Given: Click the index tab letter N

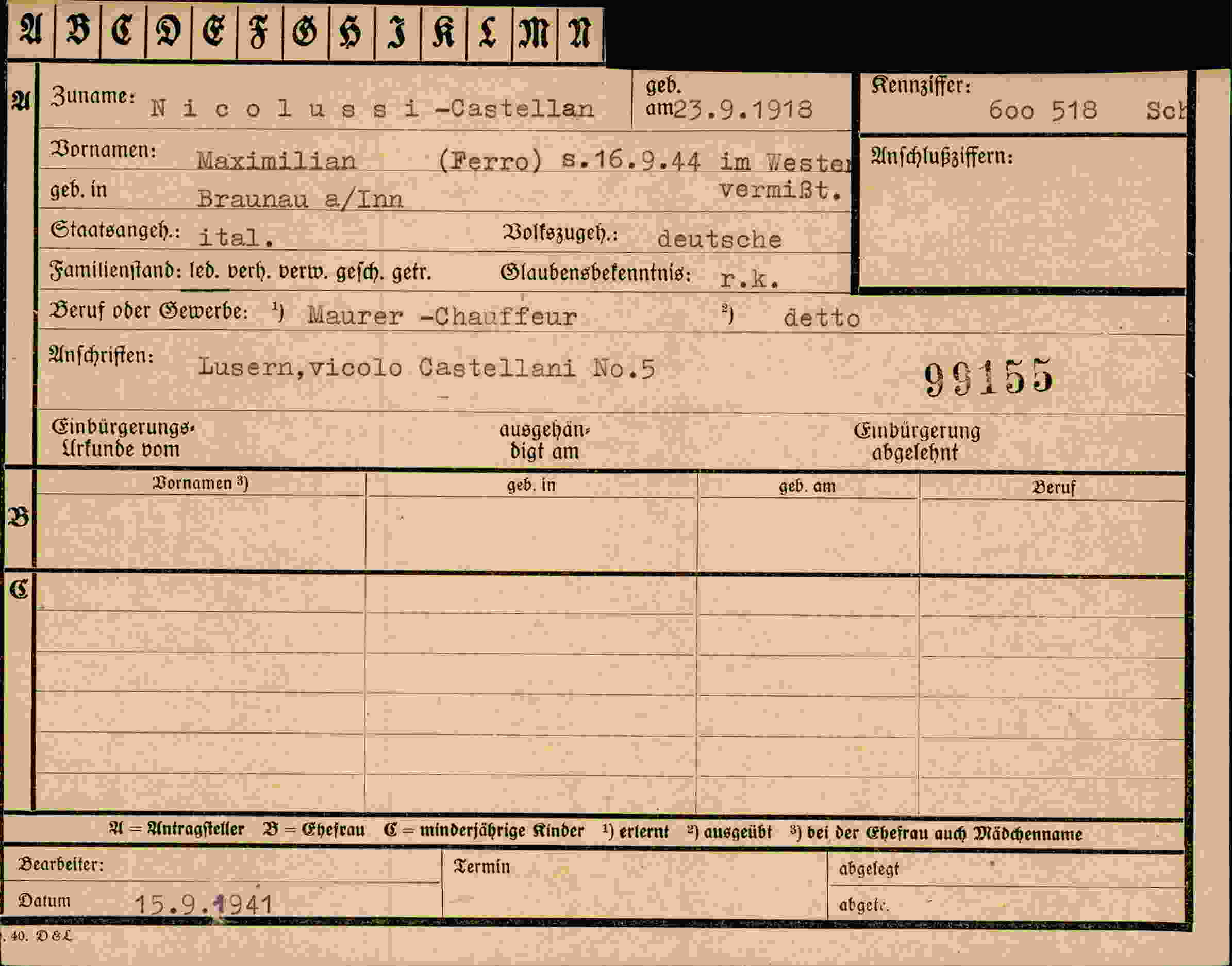Looking at the screenshot, I should (x=579, y=32).
